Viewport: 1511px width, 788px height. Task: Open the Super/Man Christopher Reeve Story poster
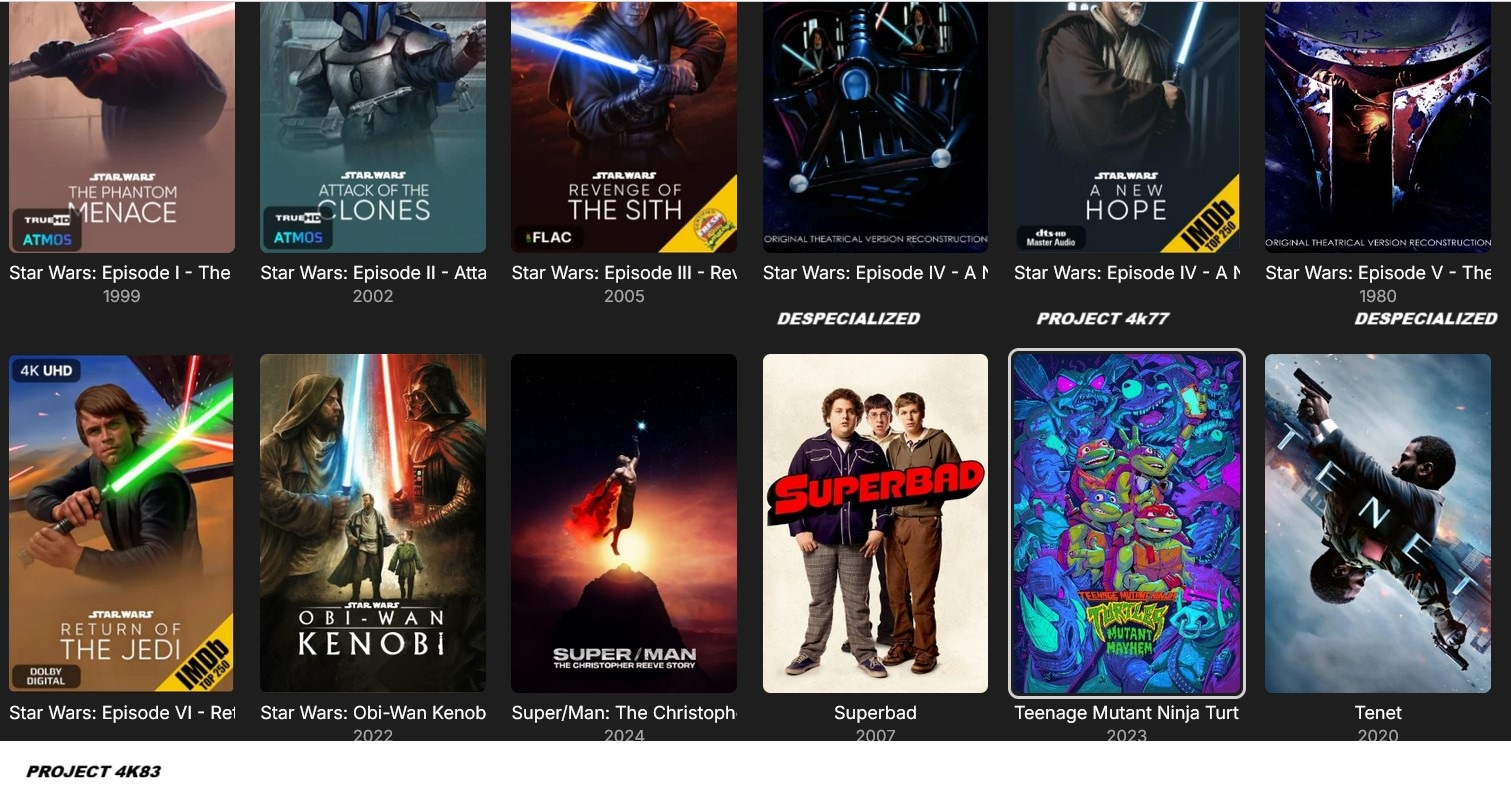[x=624, y=523]
